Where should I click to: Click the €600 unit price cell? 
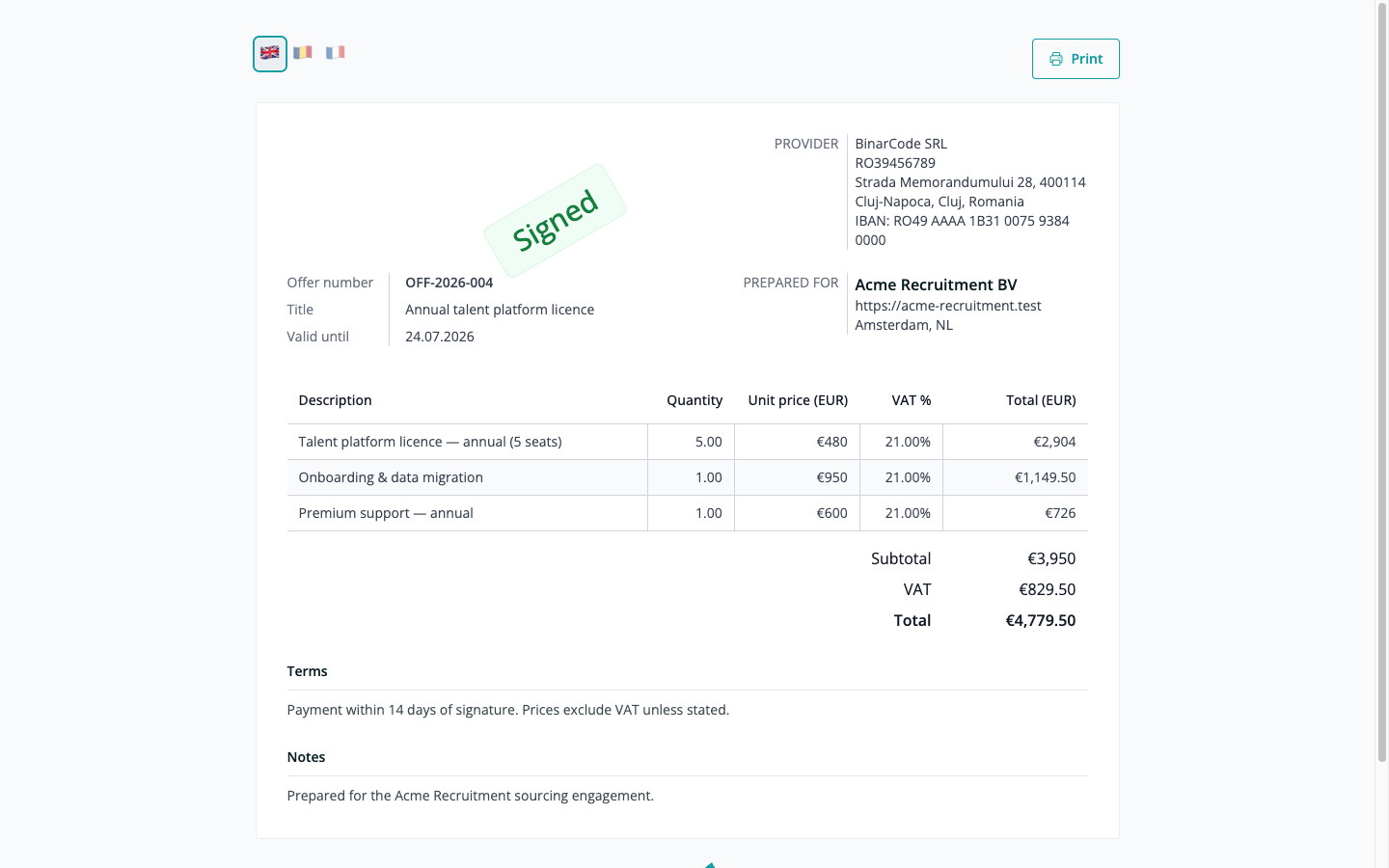(797, 513)
